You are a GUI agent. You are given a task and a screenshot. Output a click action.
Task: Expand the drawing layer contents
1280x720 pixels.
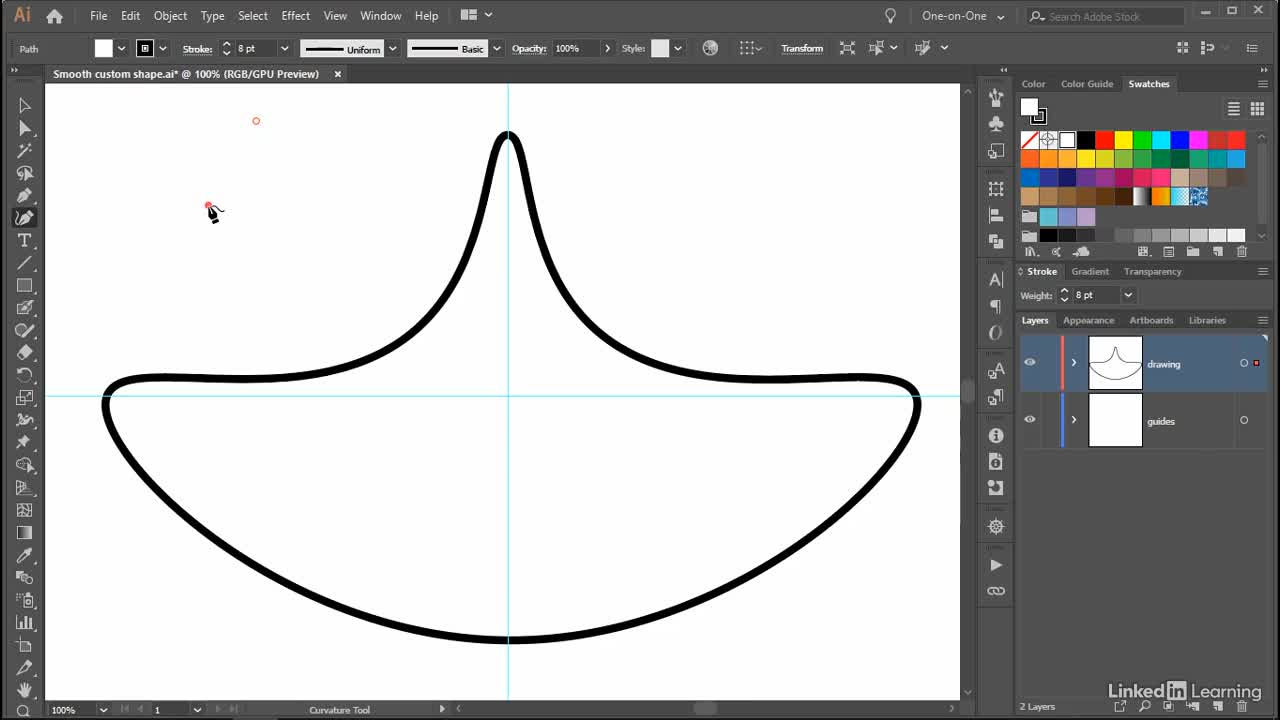pyautogui.click(x=1074, y=363)
